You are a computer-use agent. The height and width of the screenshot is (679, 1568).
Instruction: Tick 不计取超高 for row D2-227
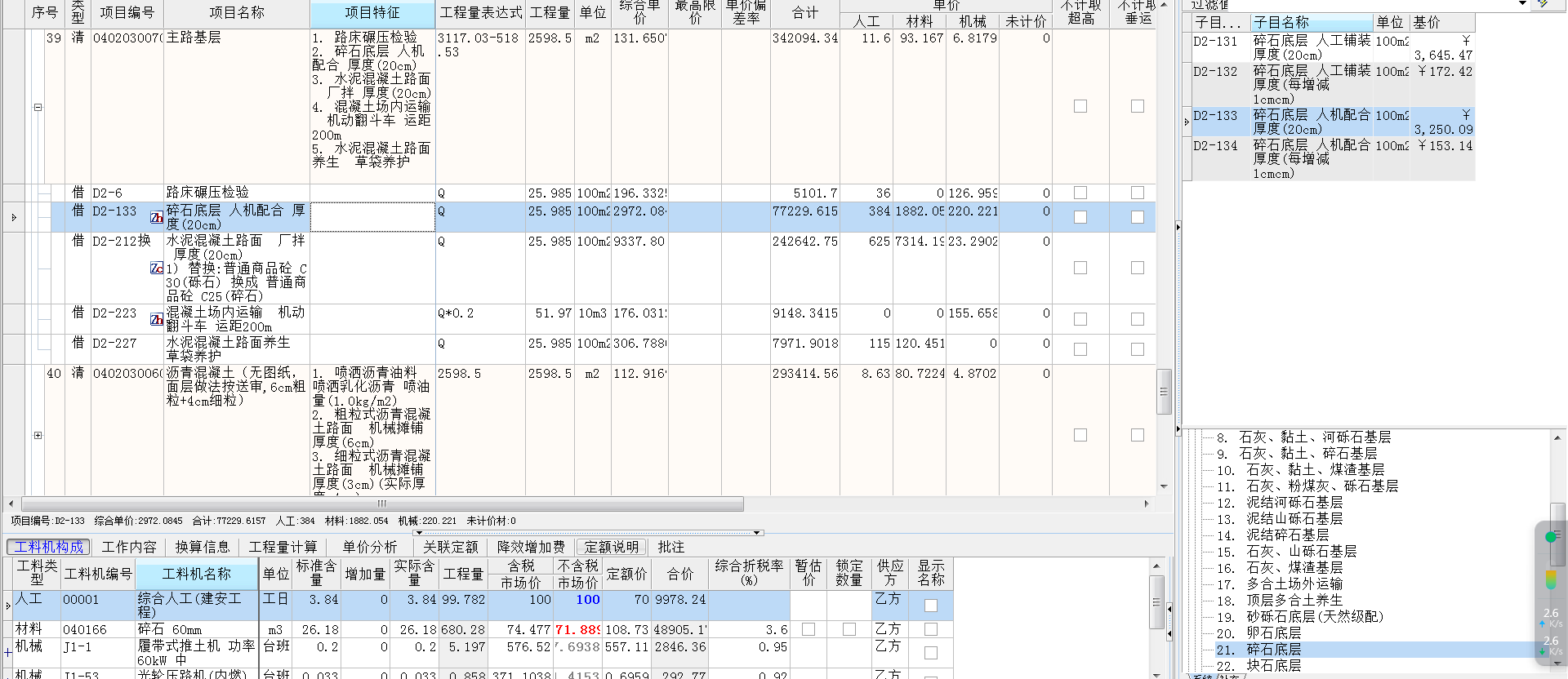(x=1080, y=349)
